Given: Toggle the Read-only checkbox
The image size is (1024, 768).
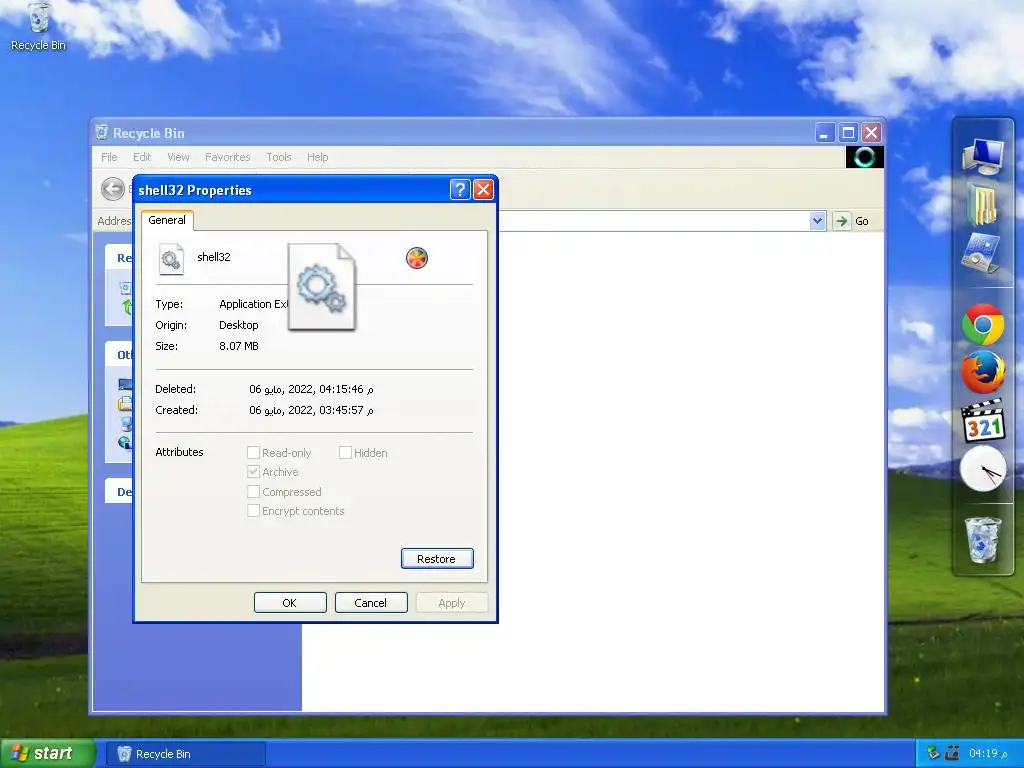Looking at the screenshot, I should coord(253,453).
